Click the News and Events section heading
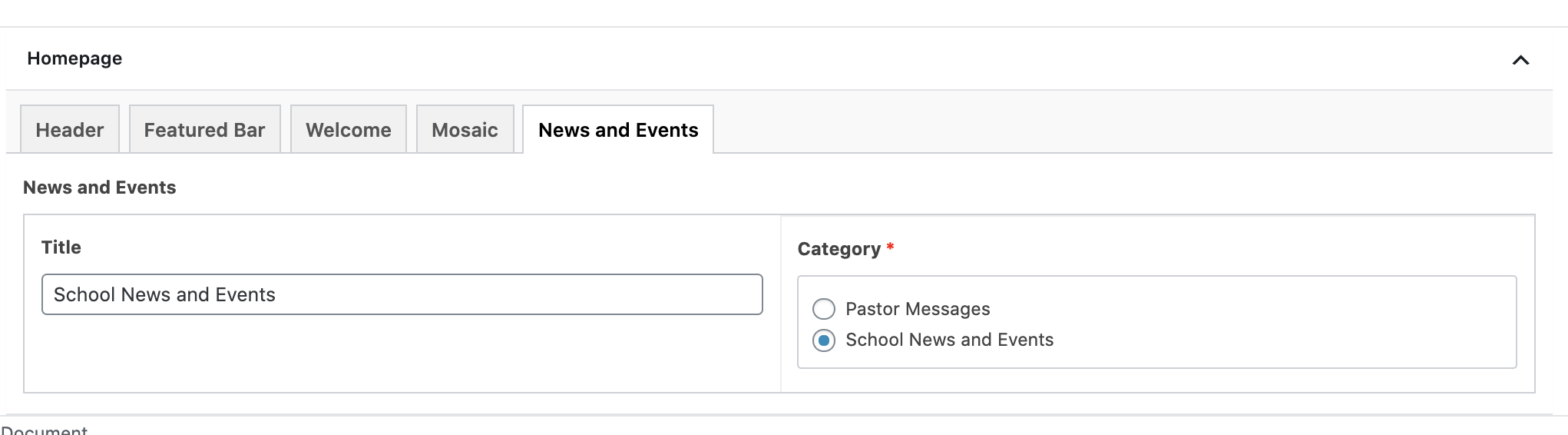The width and height of the screenshot is (1568, 435). click(x=100, y=188)
